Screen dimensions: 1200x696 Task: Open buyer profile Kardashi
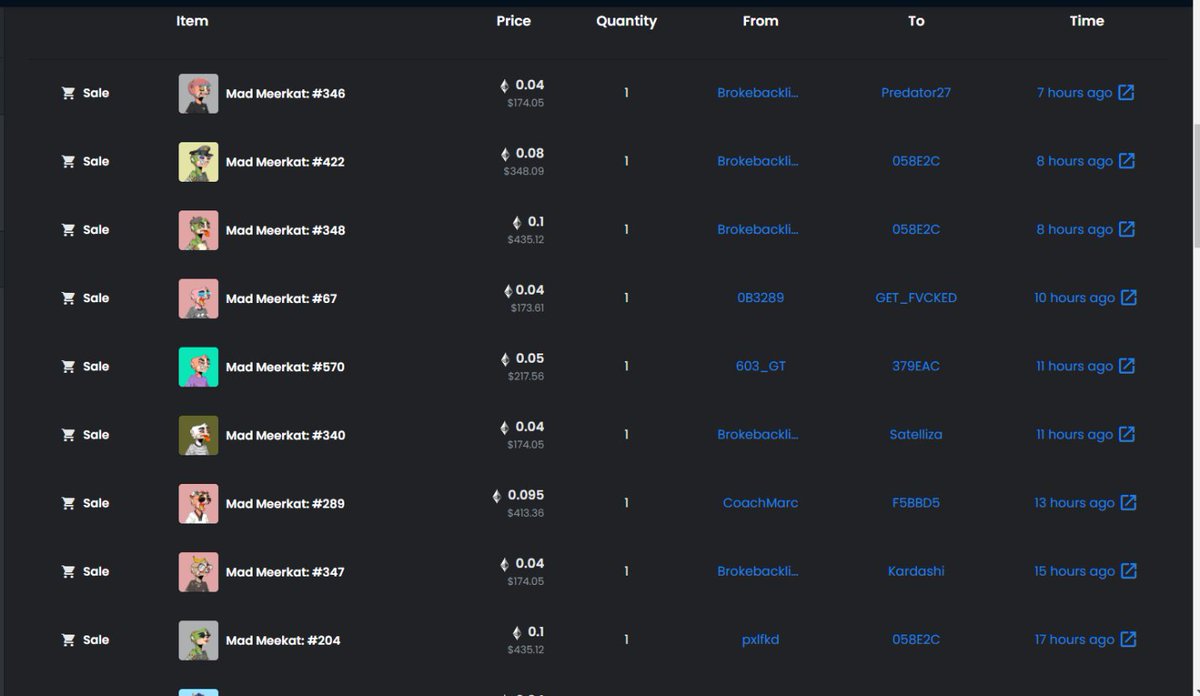[x=916, y=571]
